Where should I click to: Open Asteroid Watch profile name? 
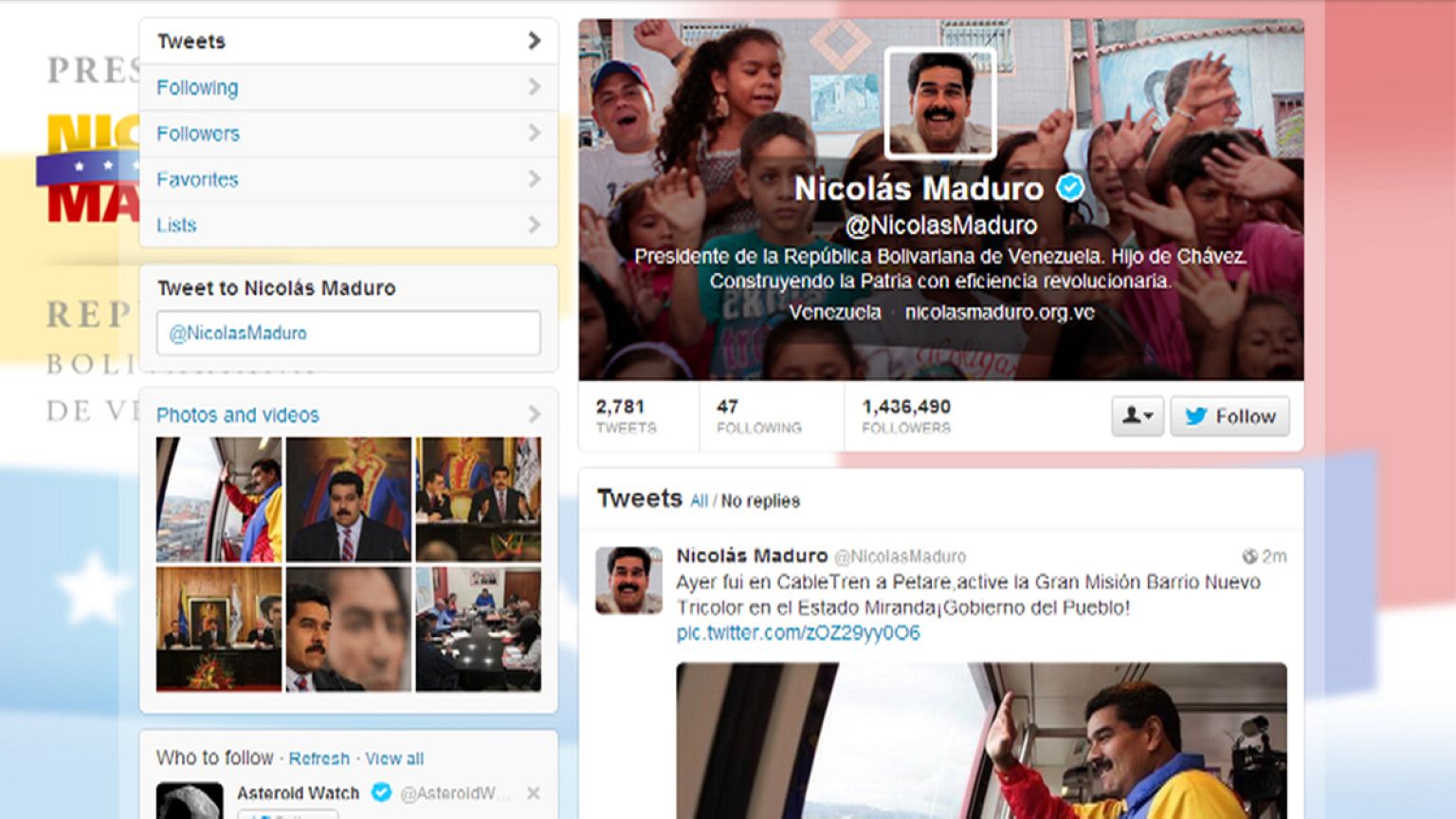click(x=298, y=793)
